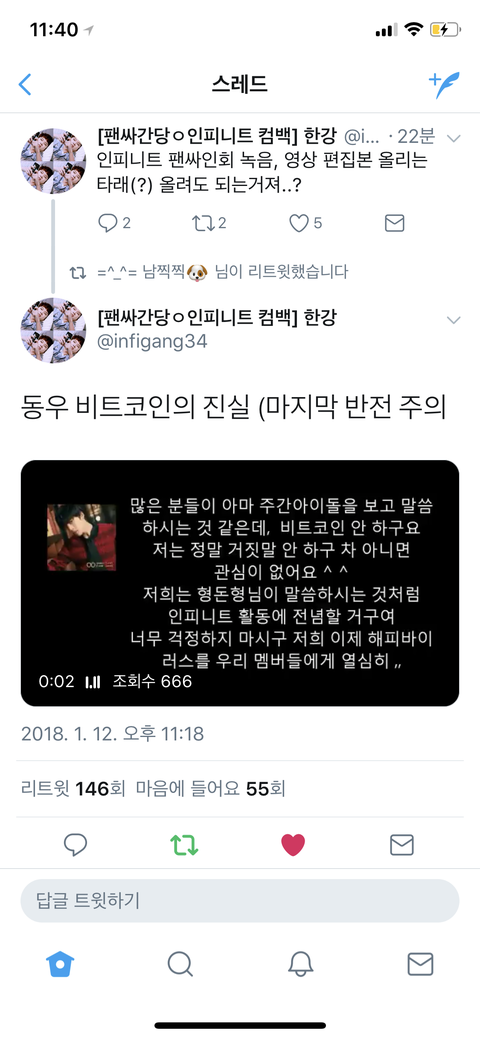The width and height of the screenshot is (480, 1039).
Task: Focus the 답글 트윗하기 reply field
Action: coord(240,901)
